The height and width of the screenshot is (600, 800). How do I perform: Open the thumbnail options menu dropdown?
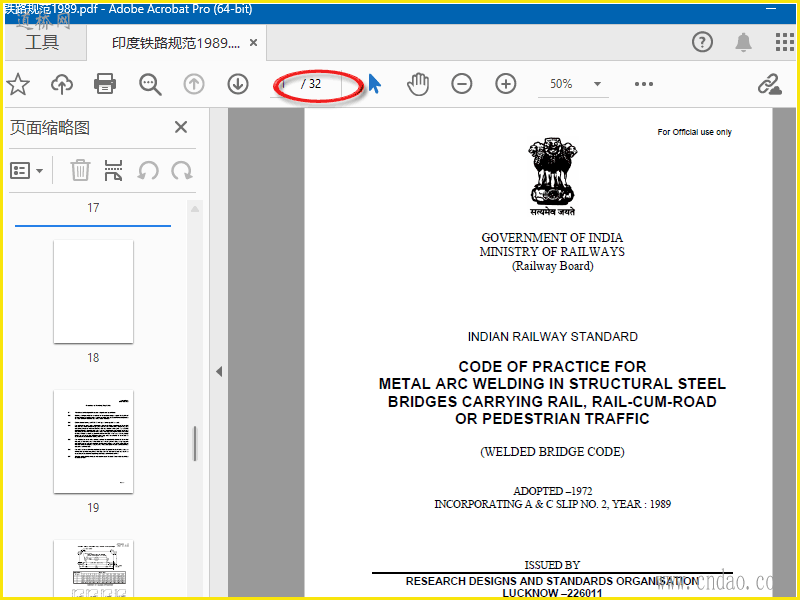click(27, 171)
